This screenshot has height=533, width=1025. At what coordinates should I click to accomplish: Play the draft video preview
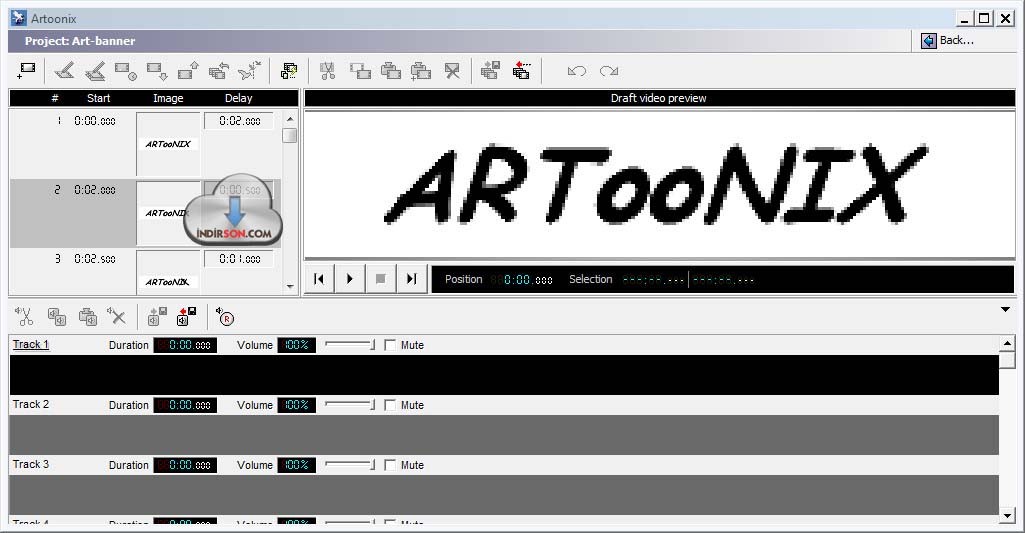(x=350, y=279)
